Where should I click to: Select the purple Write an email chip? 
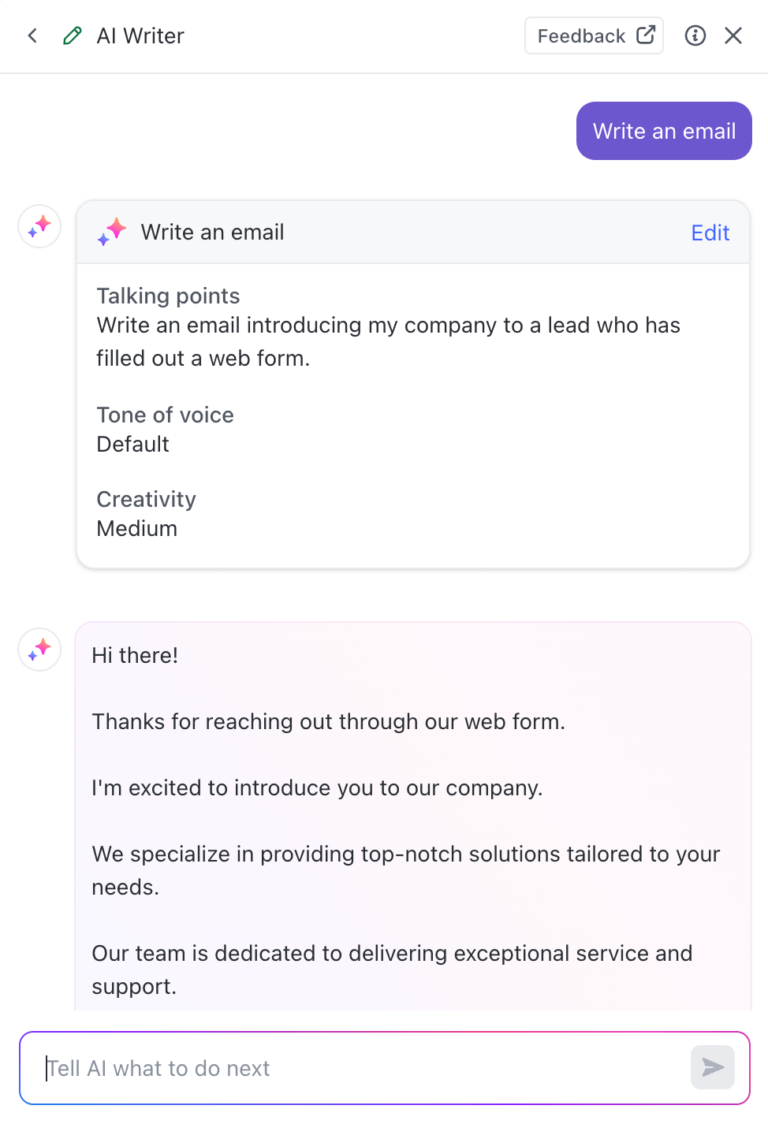point(663,130)
